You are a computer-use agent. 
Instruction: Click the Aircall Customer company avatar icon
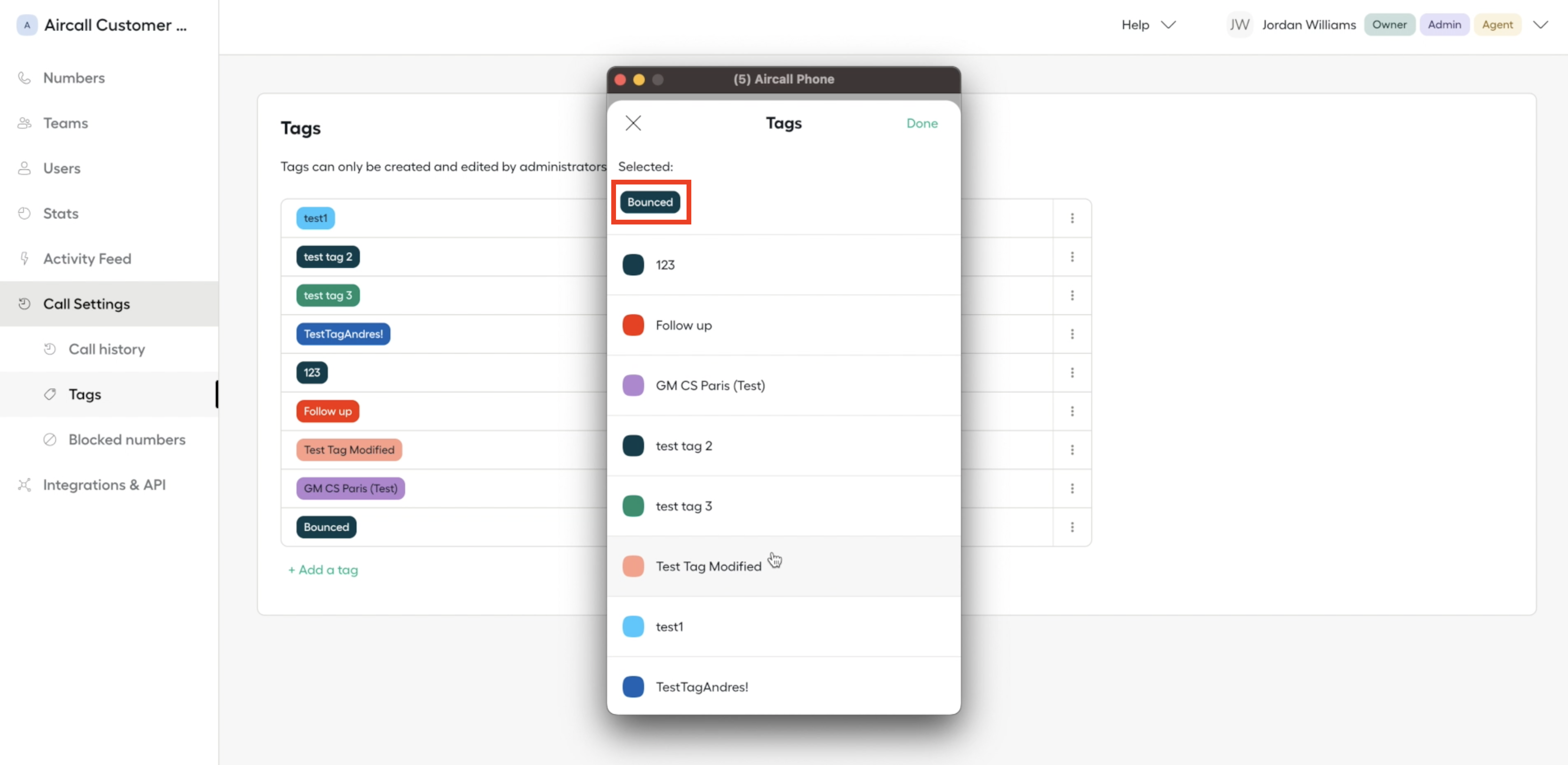(27, 25)
